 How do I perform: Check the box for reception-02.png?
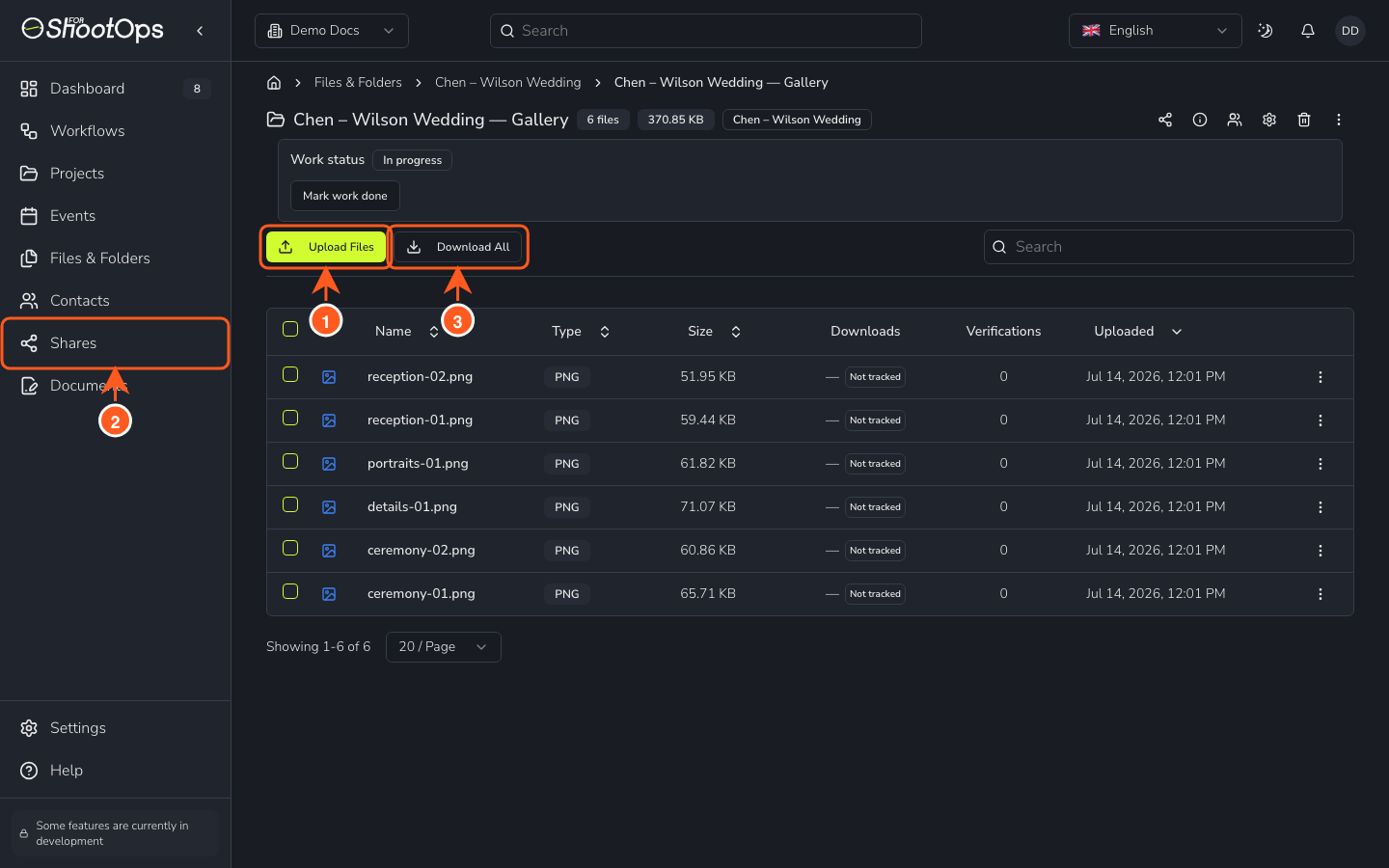point(290,374)
